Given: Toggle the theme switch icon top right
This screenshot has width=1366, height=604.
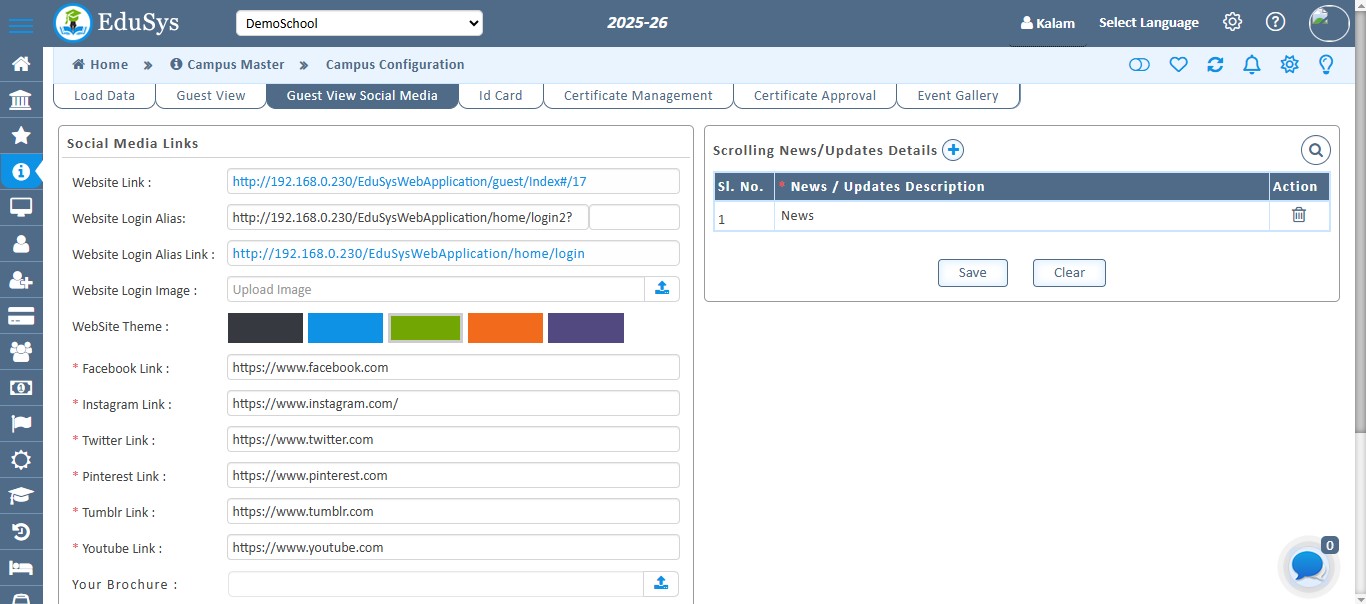Looking at the screenshot, I should [x=1139, y=63].
